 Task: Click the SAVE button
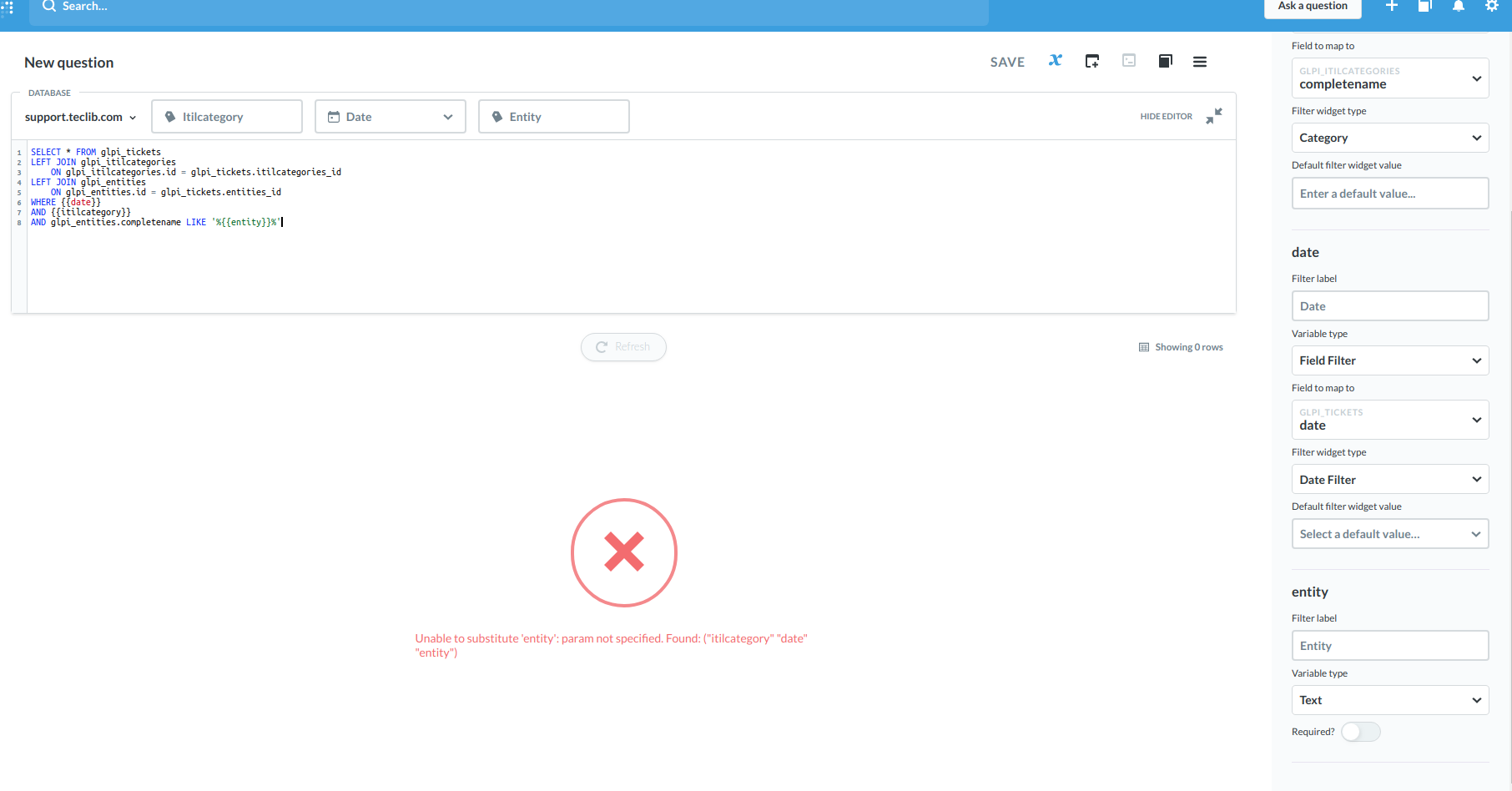[1007, 61]
